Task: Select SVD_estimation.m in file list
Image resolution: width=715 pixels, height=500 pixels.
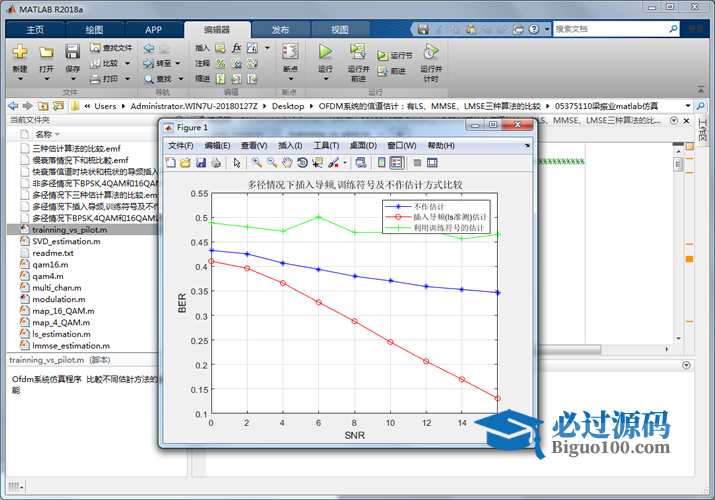Action: [67, 241]
